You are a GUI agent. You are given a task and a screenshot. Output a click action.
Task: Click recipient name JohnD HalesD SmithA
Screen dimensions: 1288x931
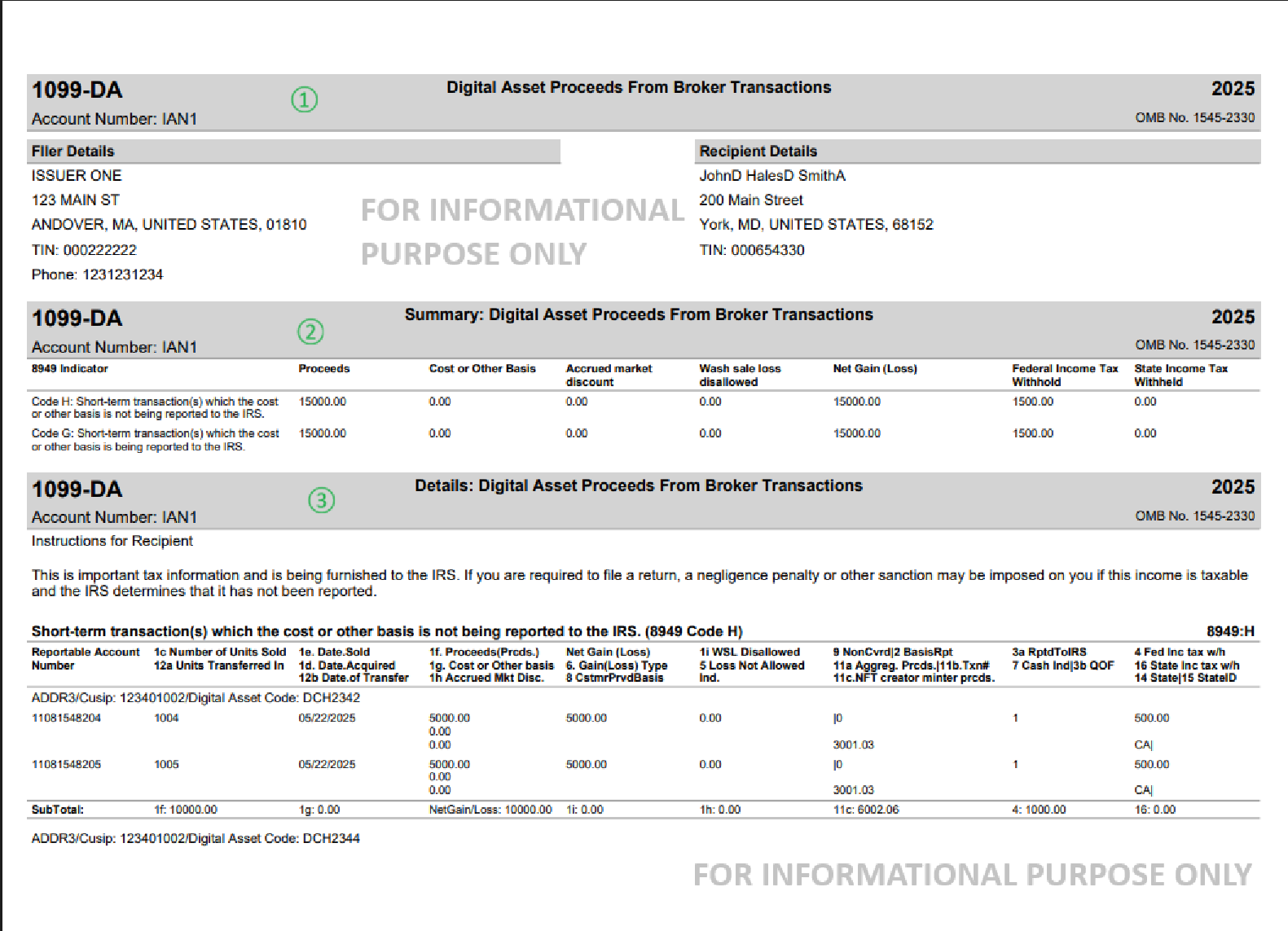pyautogui.click(x=772, y=176)
